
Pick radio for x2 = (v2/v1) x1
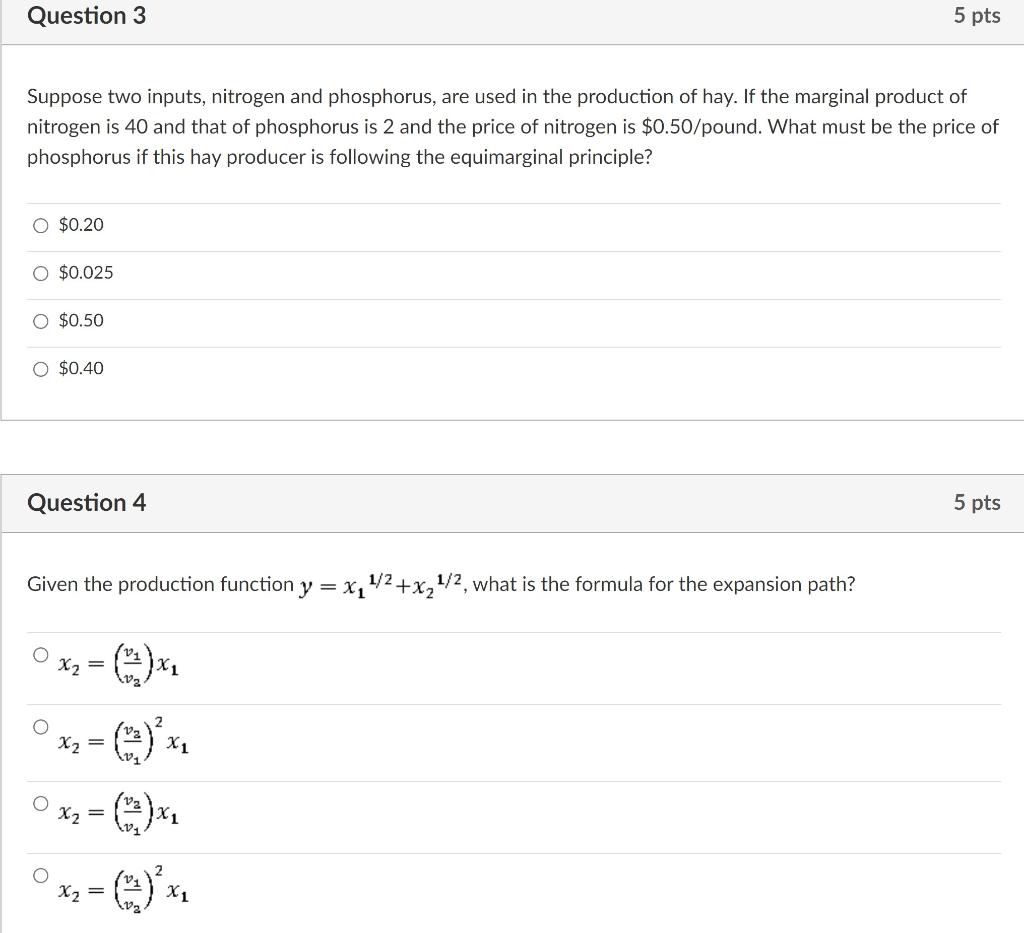point(40,803)
